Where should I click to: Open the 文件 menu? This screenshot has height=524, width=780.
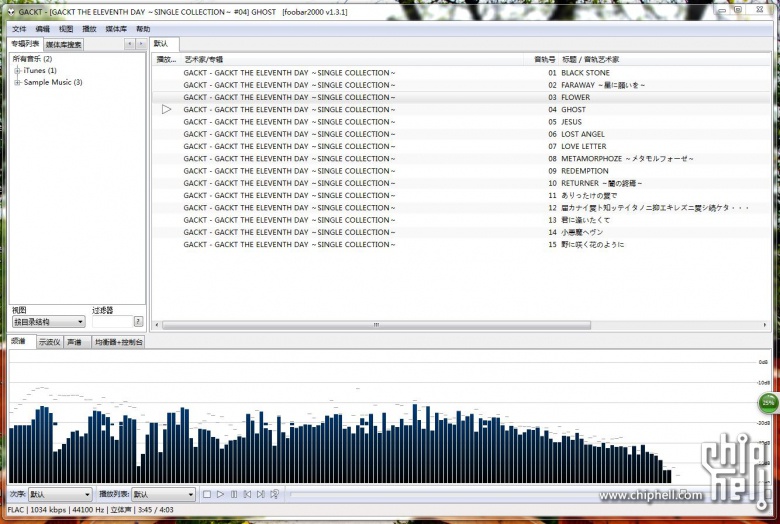point(19,29)
